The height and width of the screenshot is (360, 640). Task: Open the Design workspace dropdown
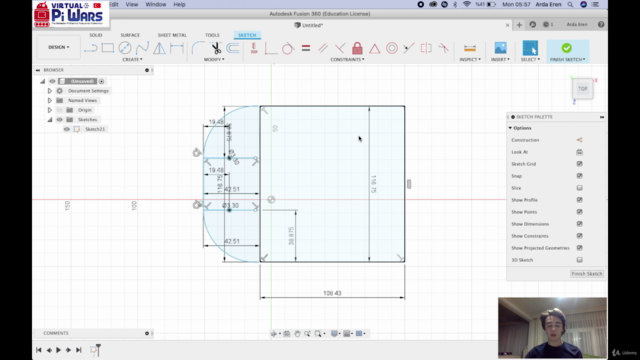point(59,47)
